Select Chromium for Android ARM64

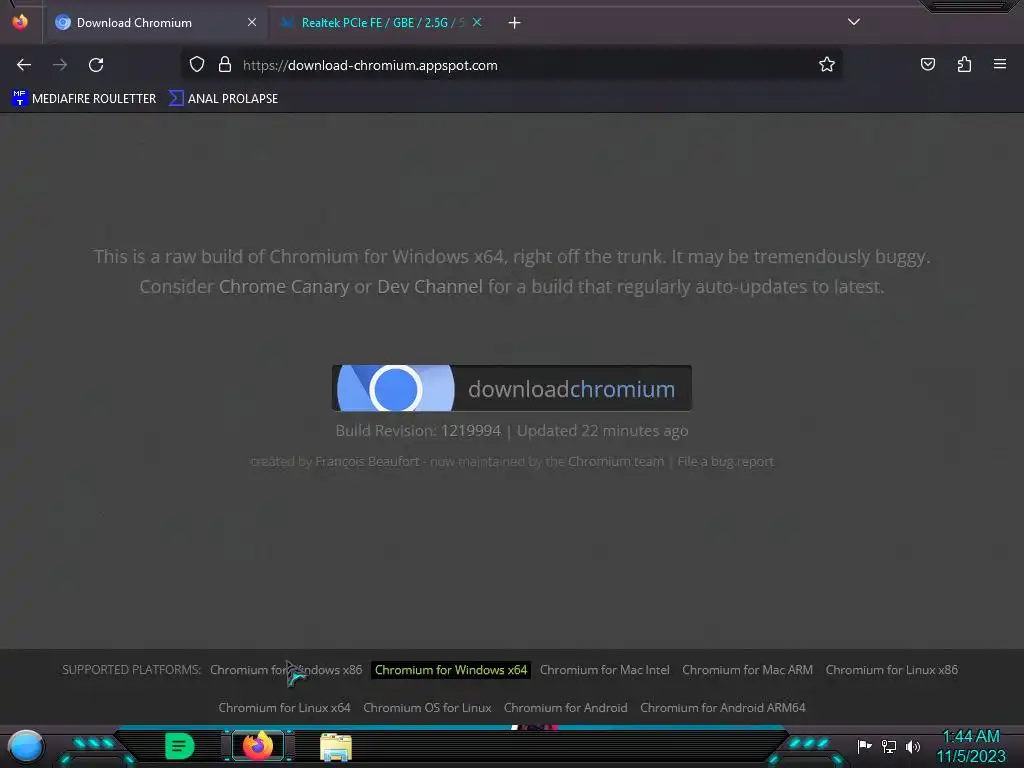[723, 708]
